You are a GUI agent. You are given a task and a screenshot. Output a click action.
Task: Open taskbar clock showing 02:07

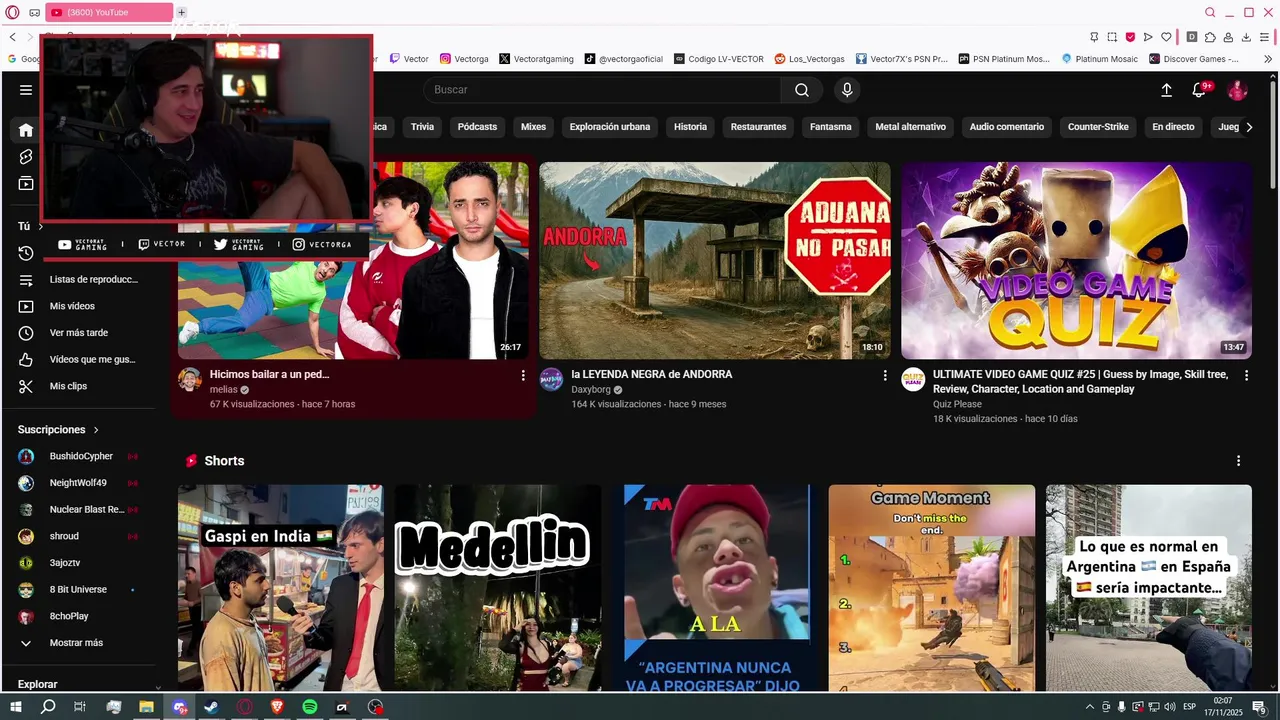tap(1222, 707)
